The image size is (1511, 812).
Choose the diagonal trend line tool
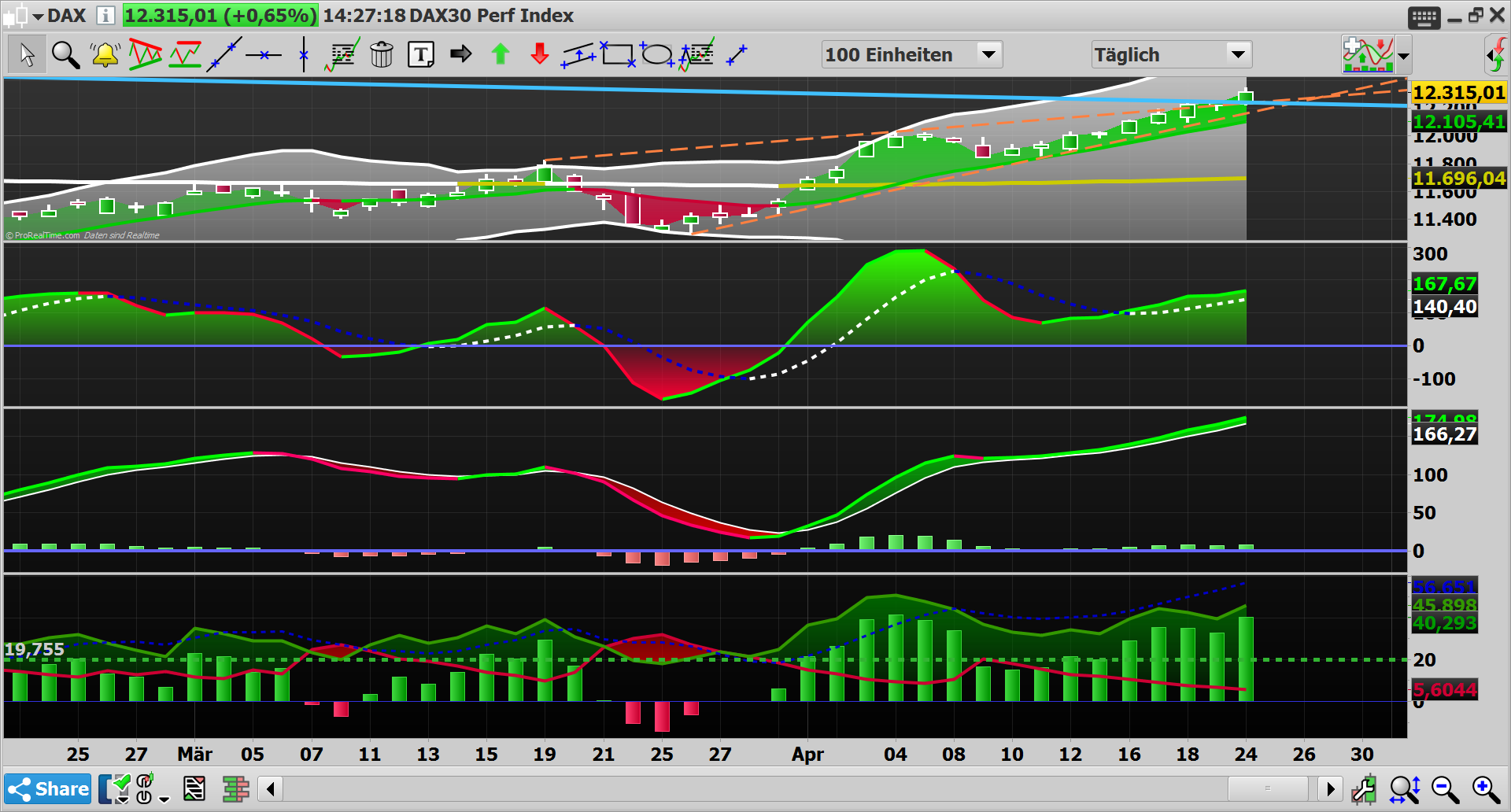pos(224,54)
